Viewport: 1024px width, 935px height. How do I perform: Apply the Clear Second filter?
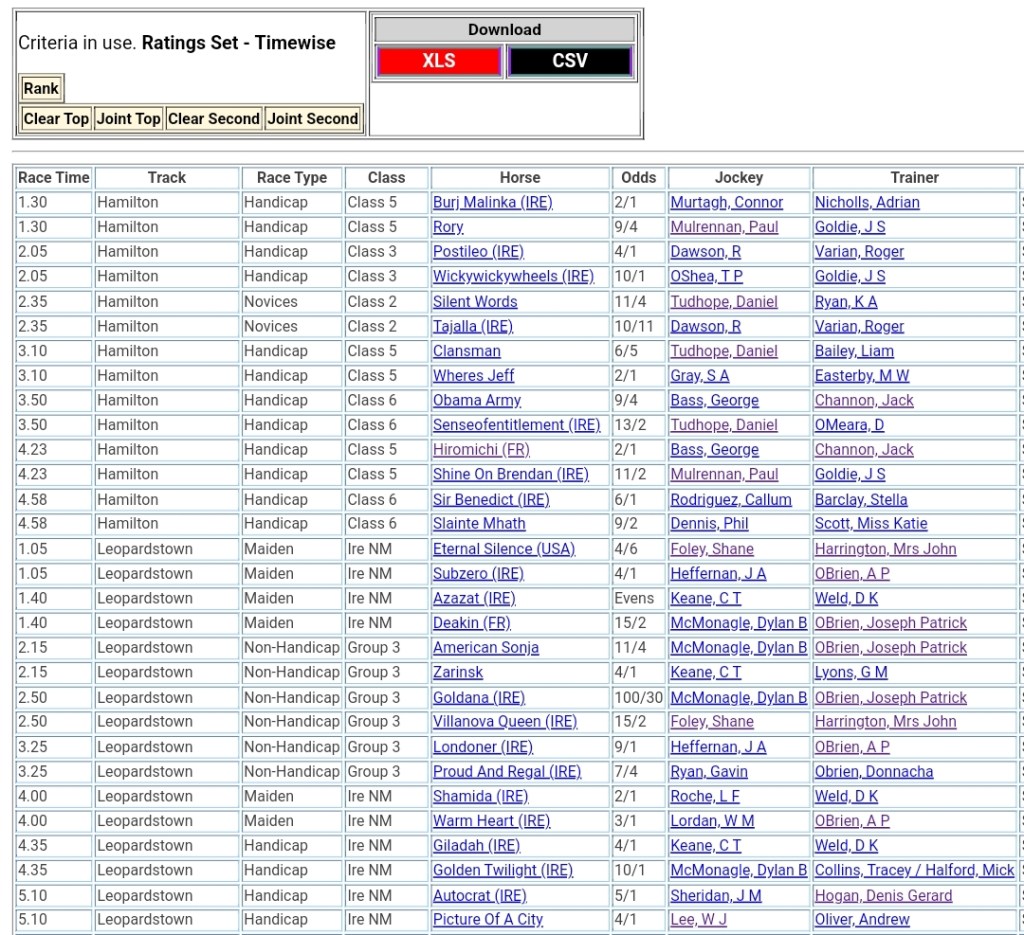click(x=213, y=118)
